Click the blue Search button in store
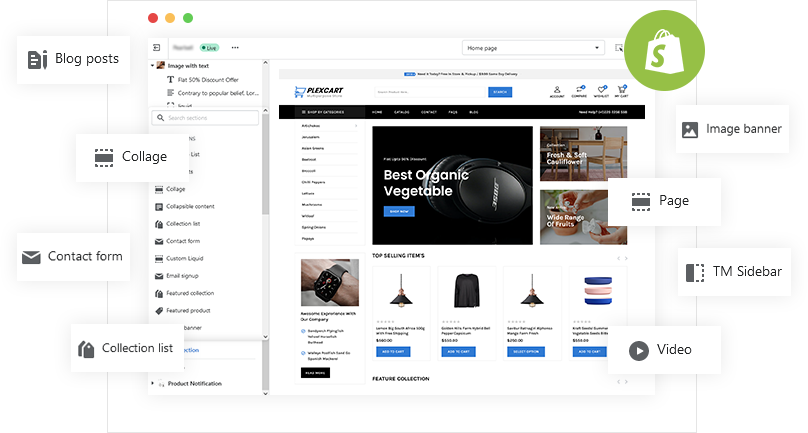 tap(499, 92)
